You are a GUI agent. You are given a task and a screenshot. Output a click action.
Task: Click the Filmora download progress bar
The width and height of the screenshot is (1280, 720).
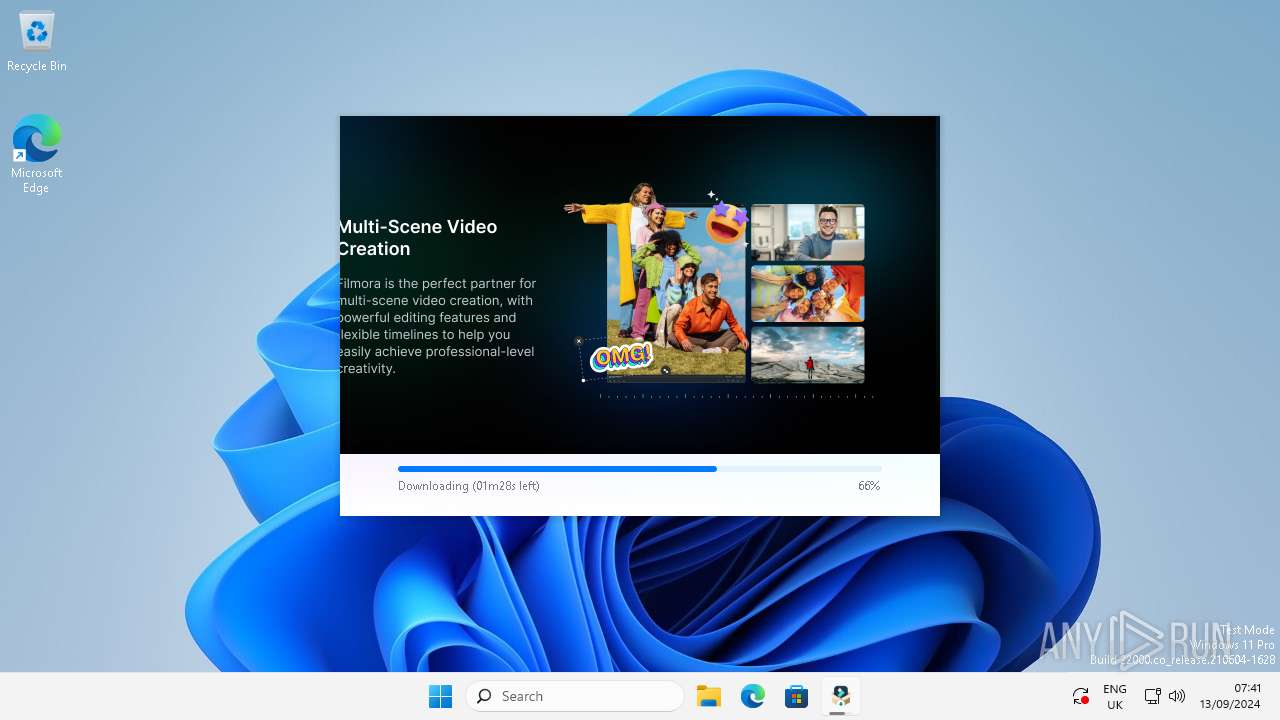(x=640, y=468)
